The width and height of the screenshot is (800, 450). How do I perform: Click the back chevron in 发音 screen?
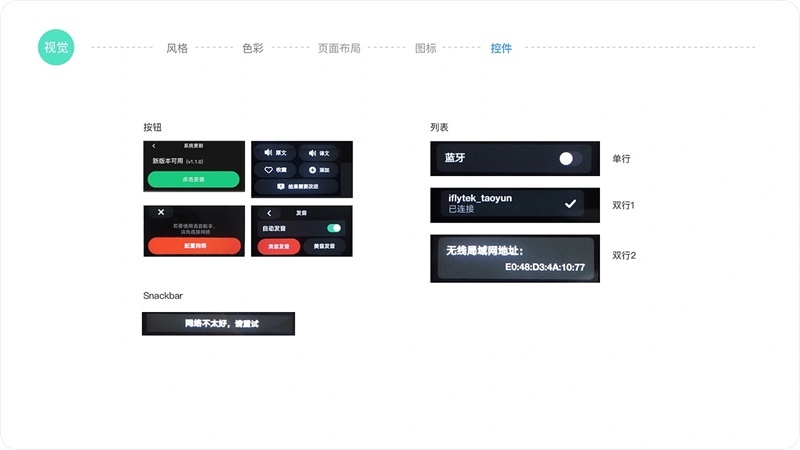click(x=269, y=213)
